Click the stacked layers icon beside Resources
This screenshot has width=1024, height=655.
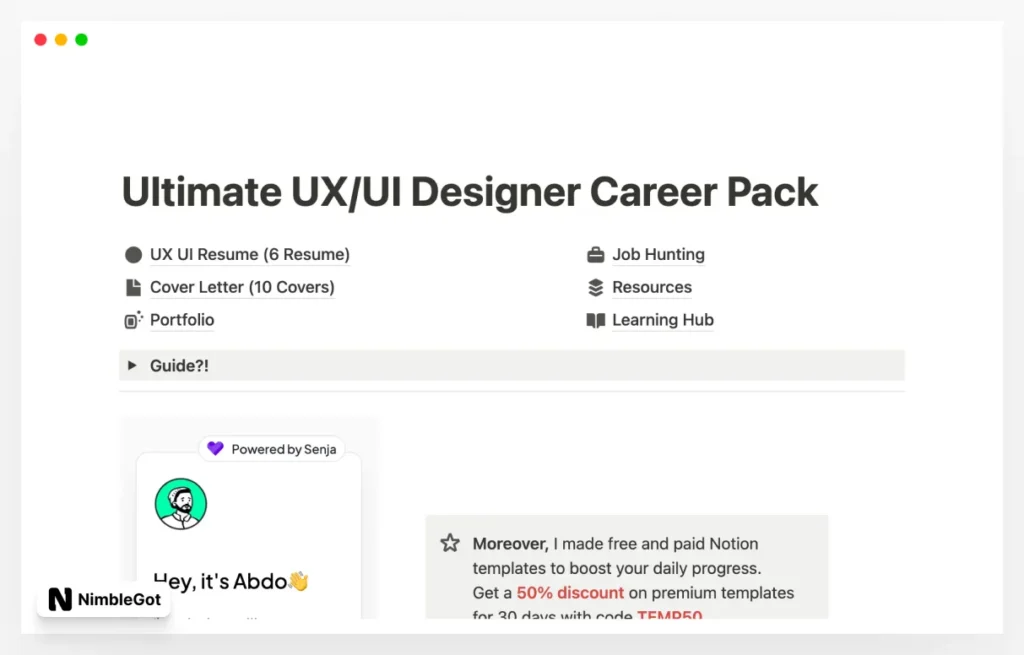tap(595, 287)
